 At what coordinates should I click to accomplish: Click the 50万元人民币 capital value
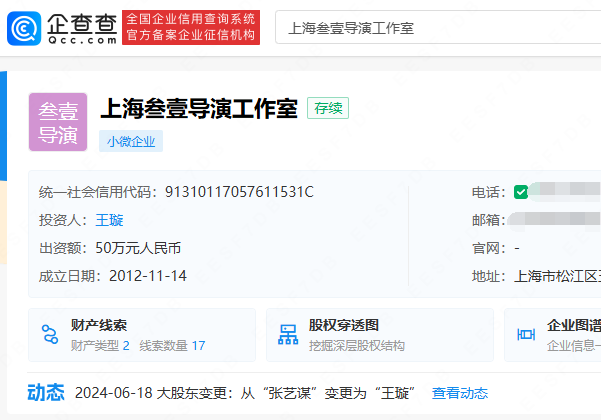[138, 248]
